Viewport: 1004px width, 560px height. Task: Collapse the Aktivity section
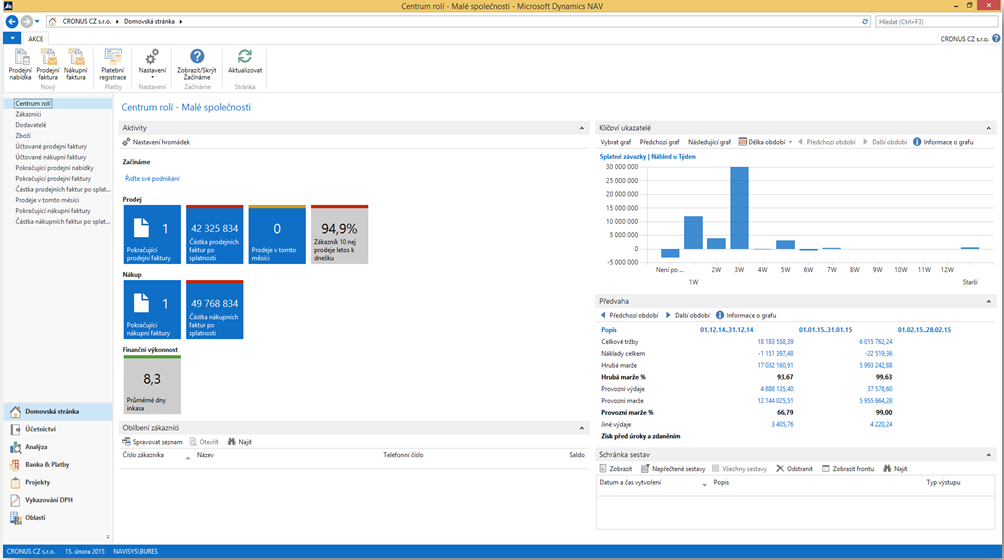[582, 128]
